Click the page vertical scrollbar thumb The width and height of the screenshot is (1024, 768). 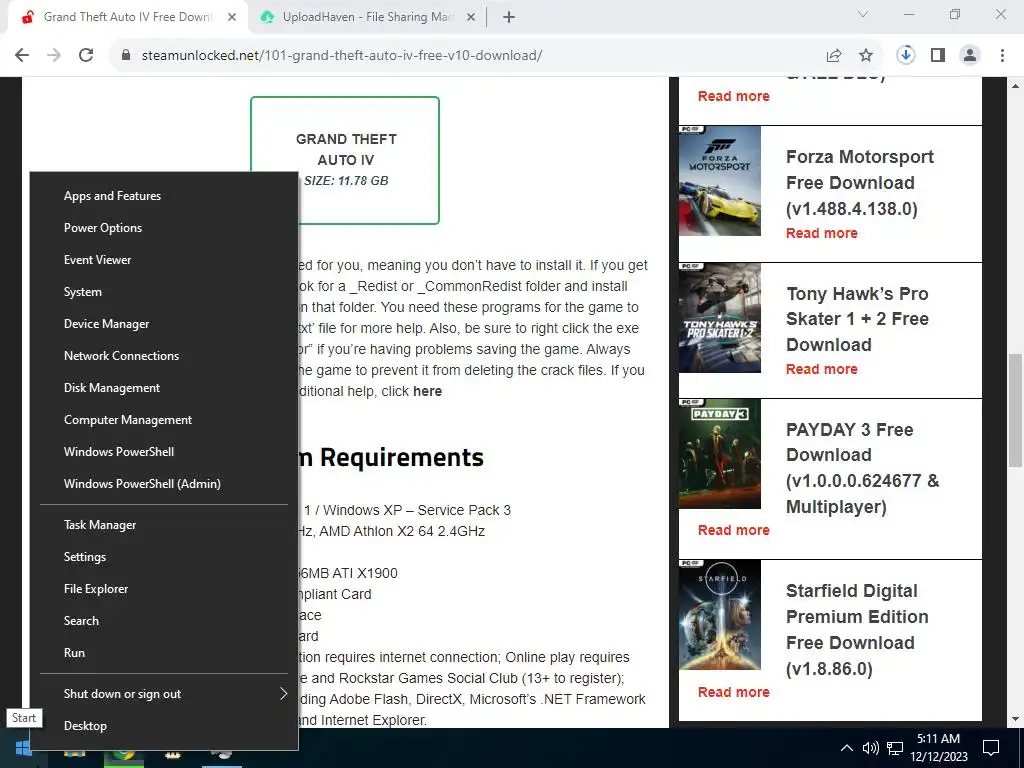(1016, 410)
